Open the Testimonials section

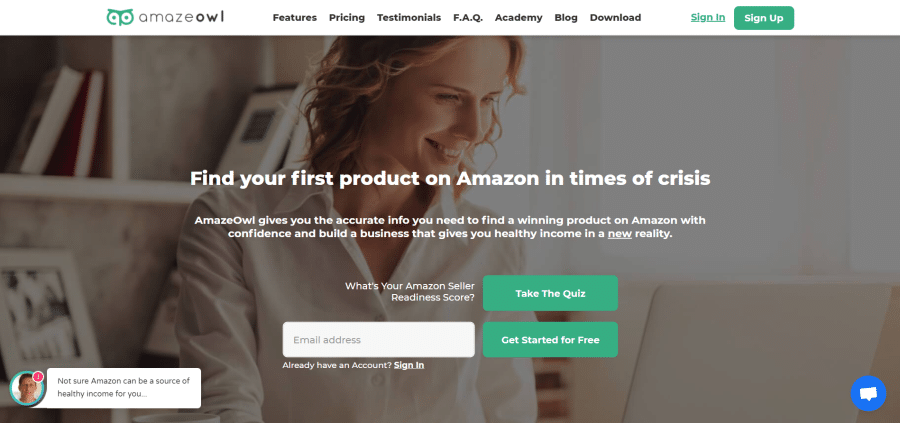[x=409, y=18]
